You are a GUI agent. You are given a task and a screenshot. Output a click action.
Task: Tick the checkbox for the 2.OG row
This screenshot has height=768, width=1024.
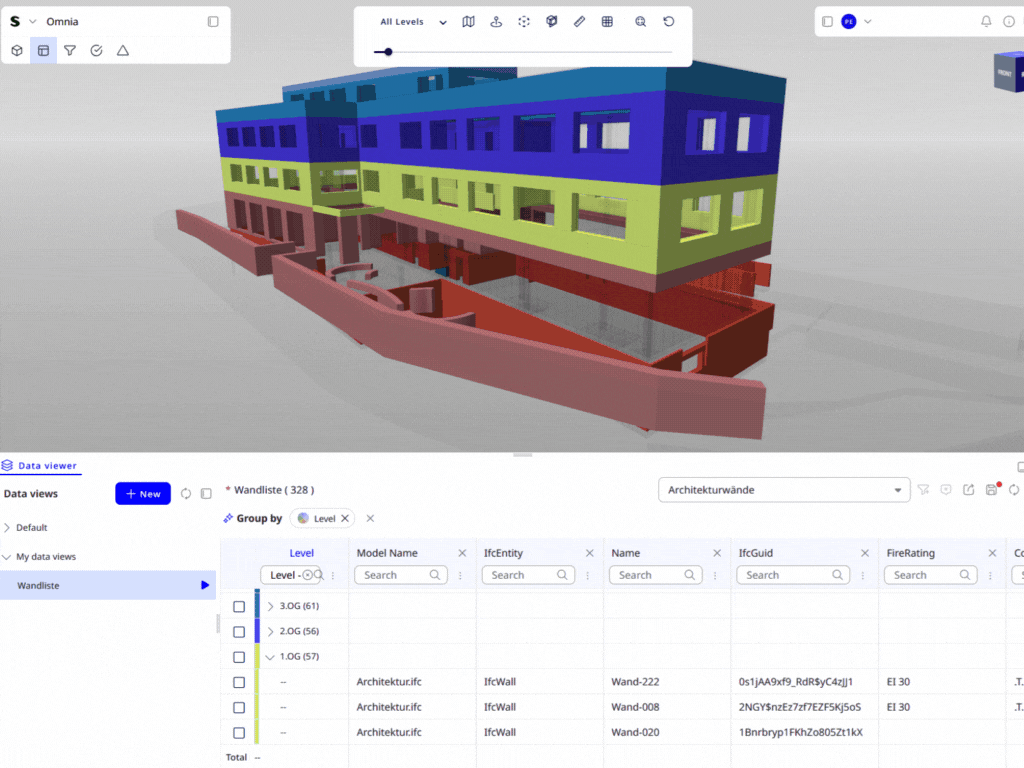pos(238,631)
